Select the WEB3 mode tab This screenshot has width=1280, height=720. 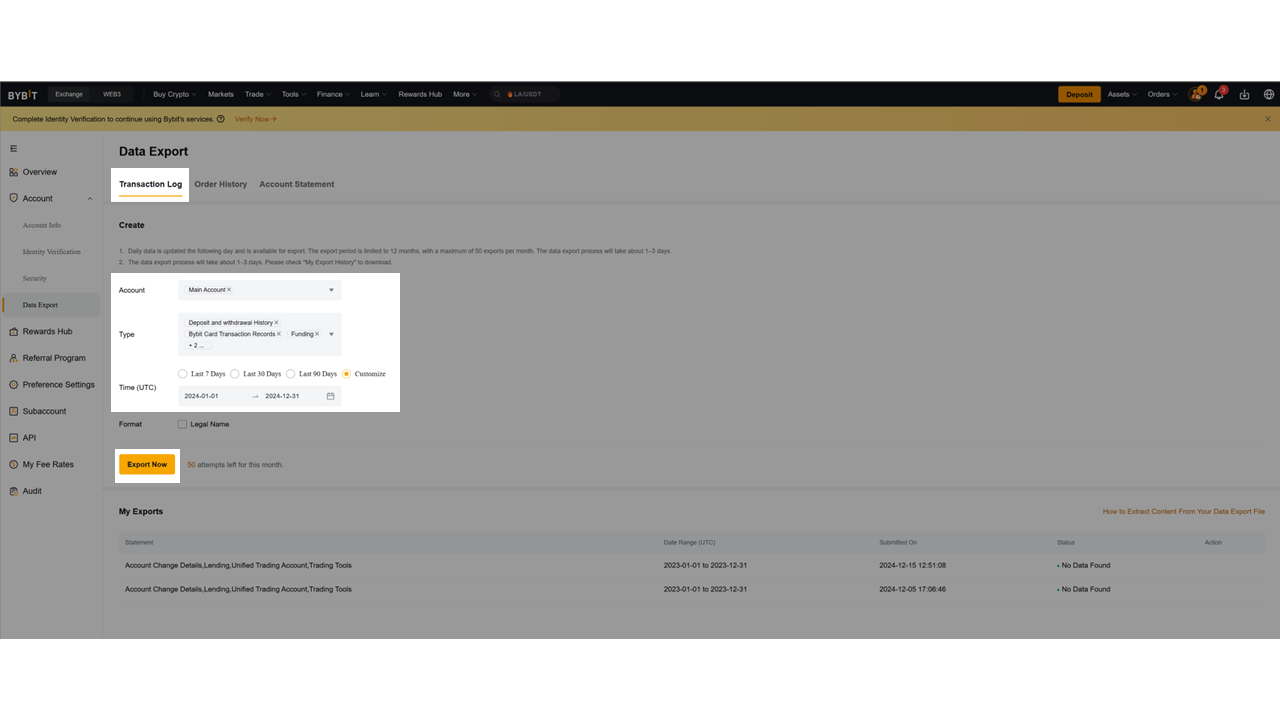112,95
